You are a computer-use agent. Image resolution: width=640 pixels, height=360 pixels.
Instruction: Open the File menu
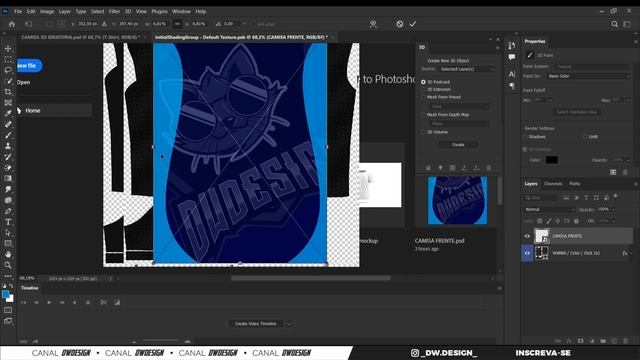(x=18, y=11)
